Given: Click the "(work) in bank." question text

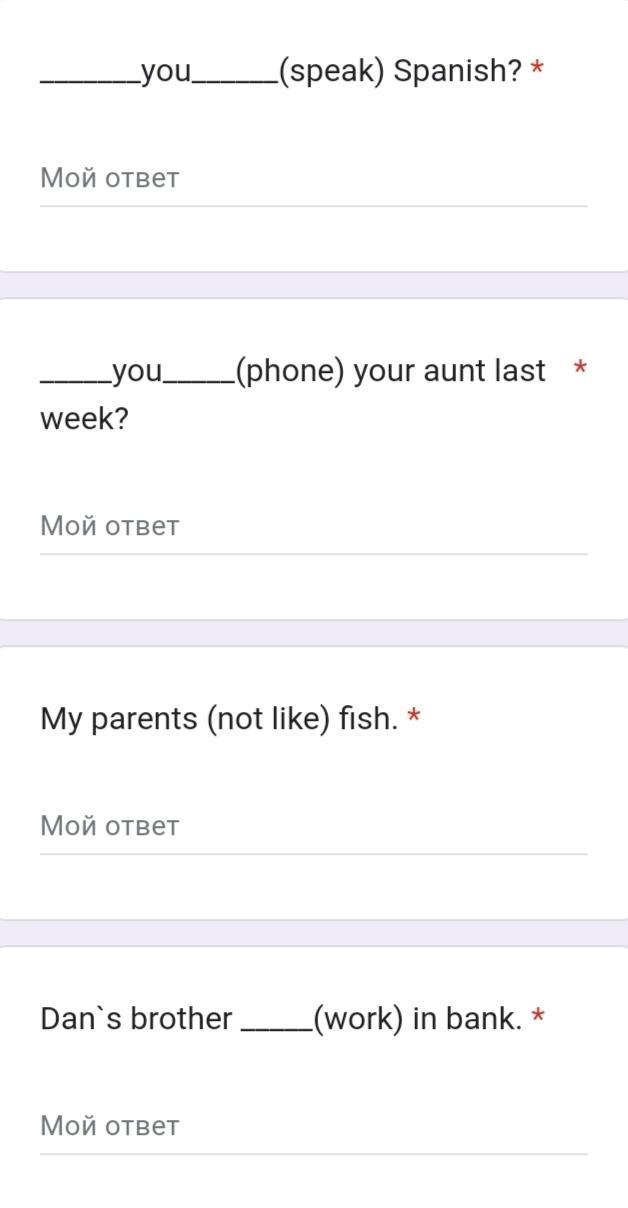Looking at the screenshot, I should [x=417, y=1019].
